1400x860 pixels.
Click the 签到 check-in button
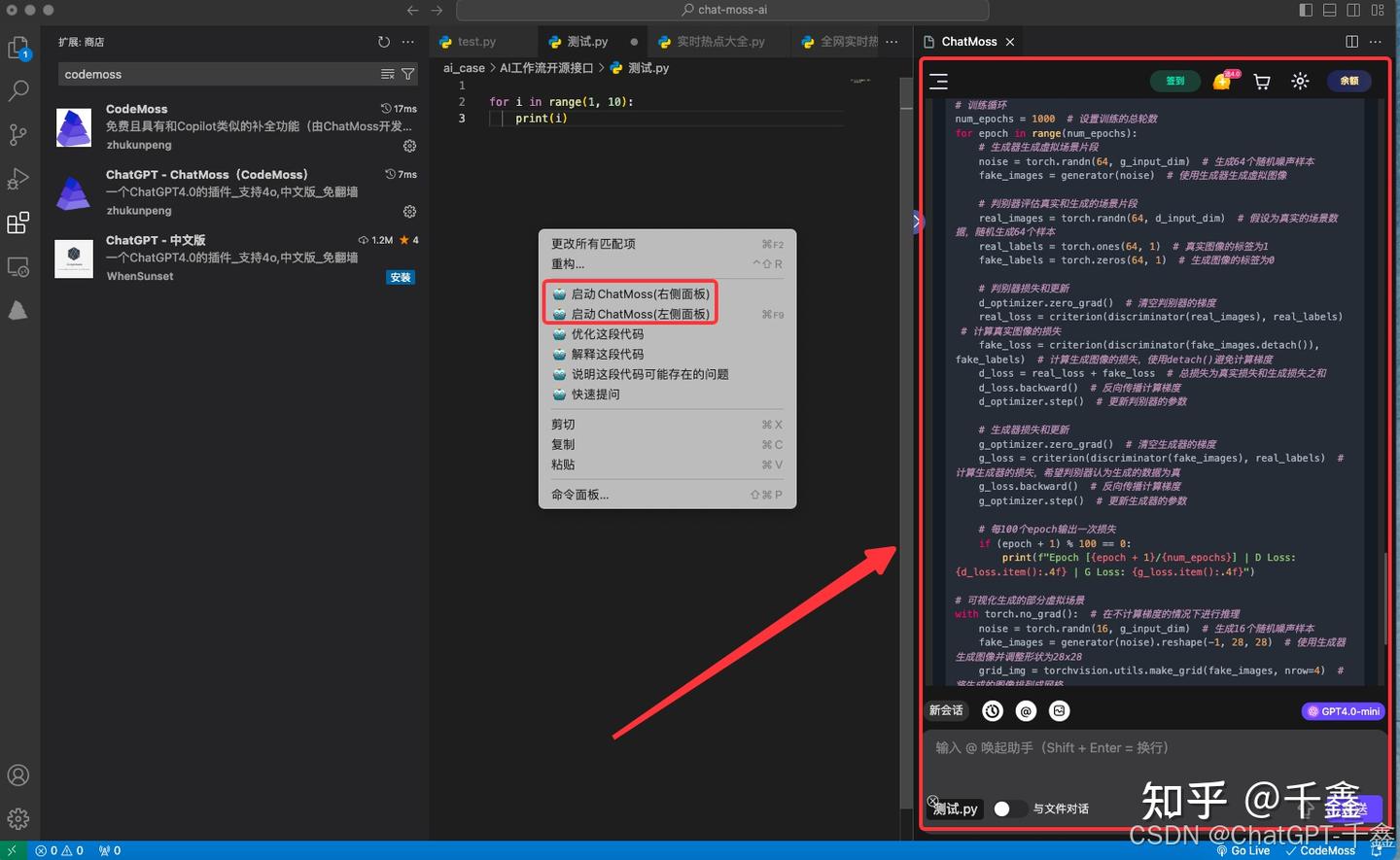(x=1174, y=82)
